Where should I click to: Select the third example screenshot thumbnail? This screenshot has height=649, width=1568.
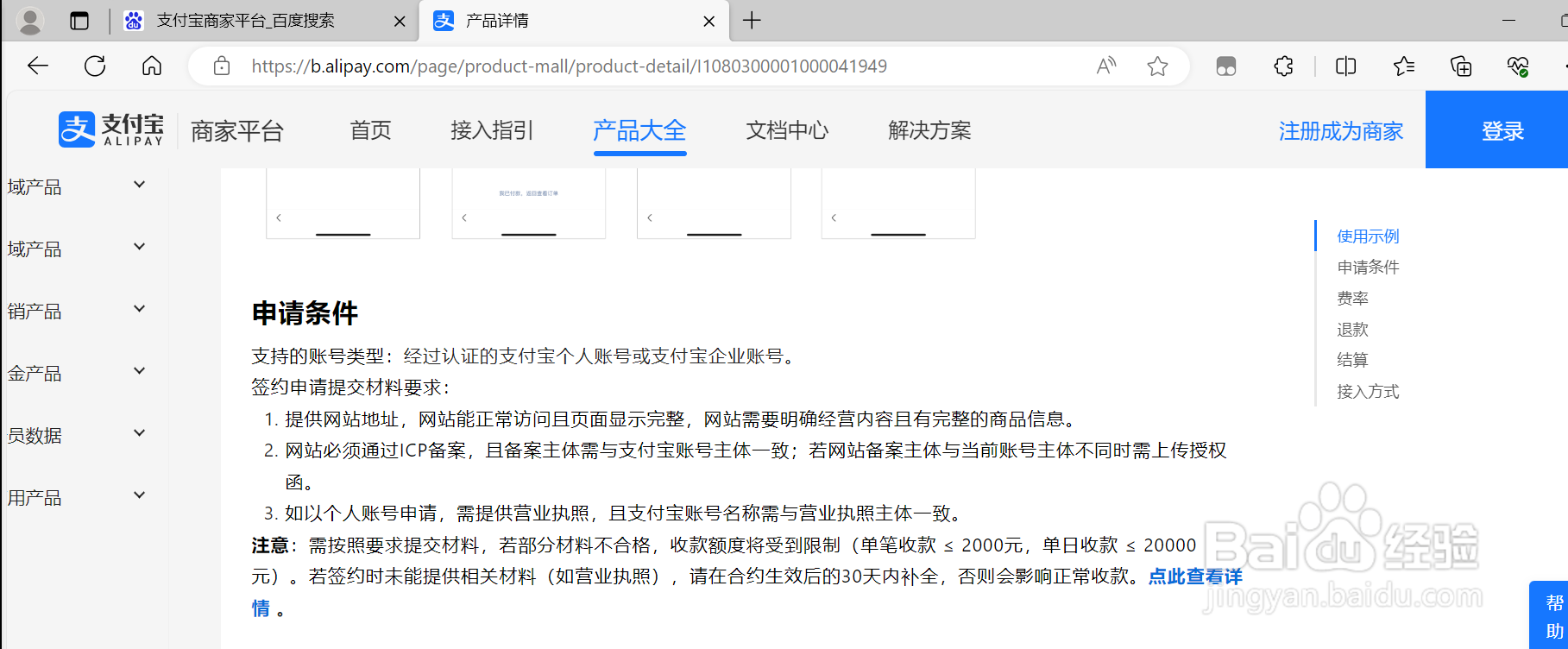714,204
